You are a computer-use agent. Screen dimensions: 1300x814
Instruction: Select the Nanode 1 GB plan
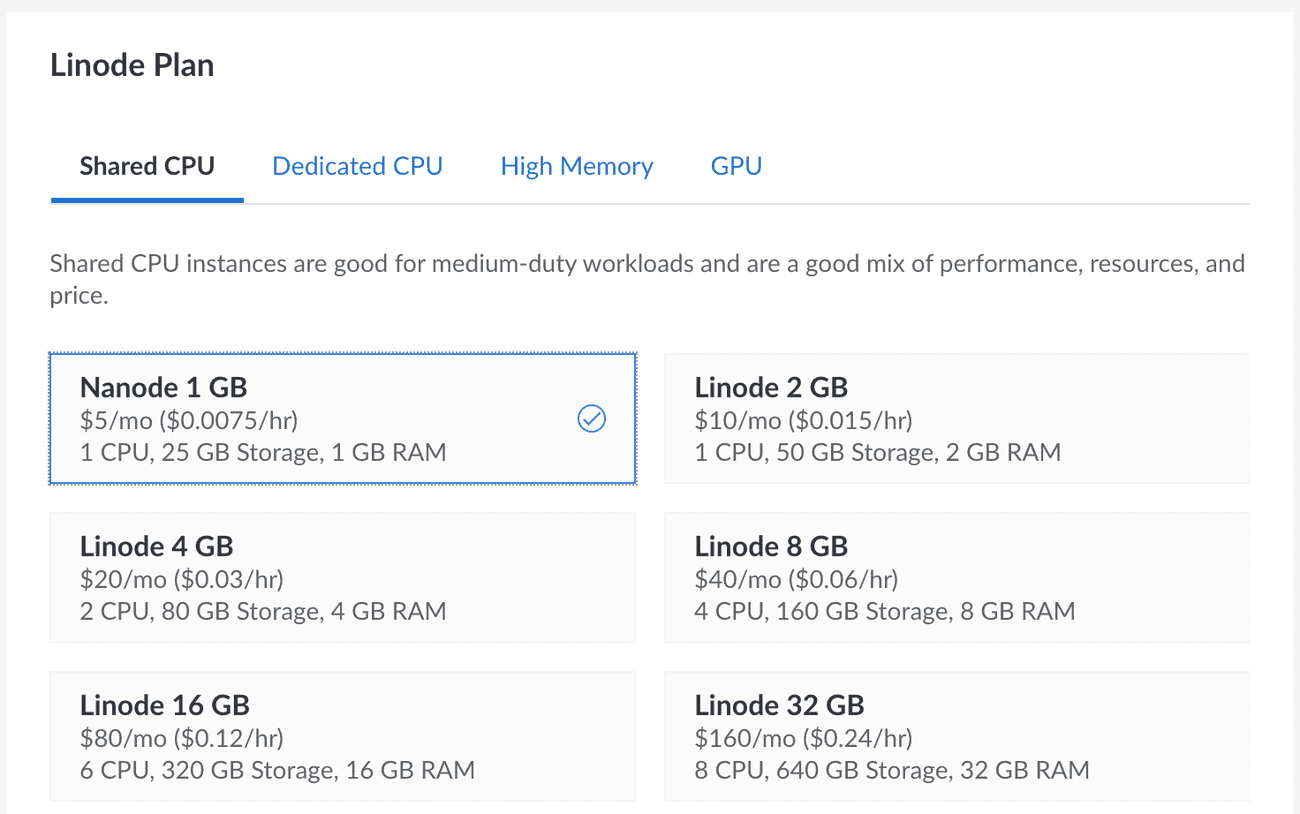coord(342,418)
